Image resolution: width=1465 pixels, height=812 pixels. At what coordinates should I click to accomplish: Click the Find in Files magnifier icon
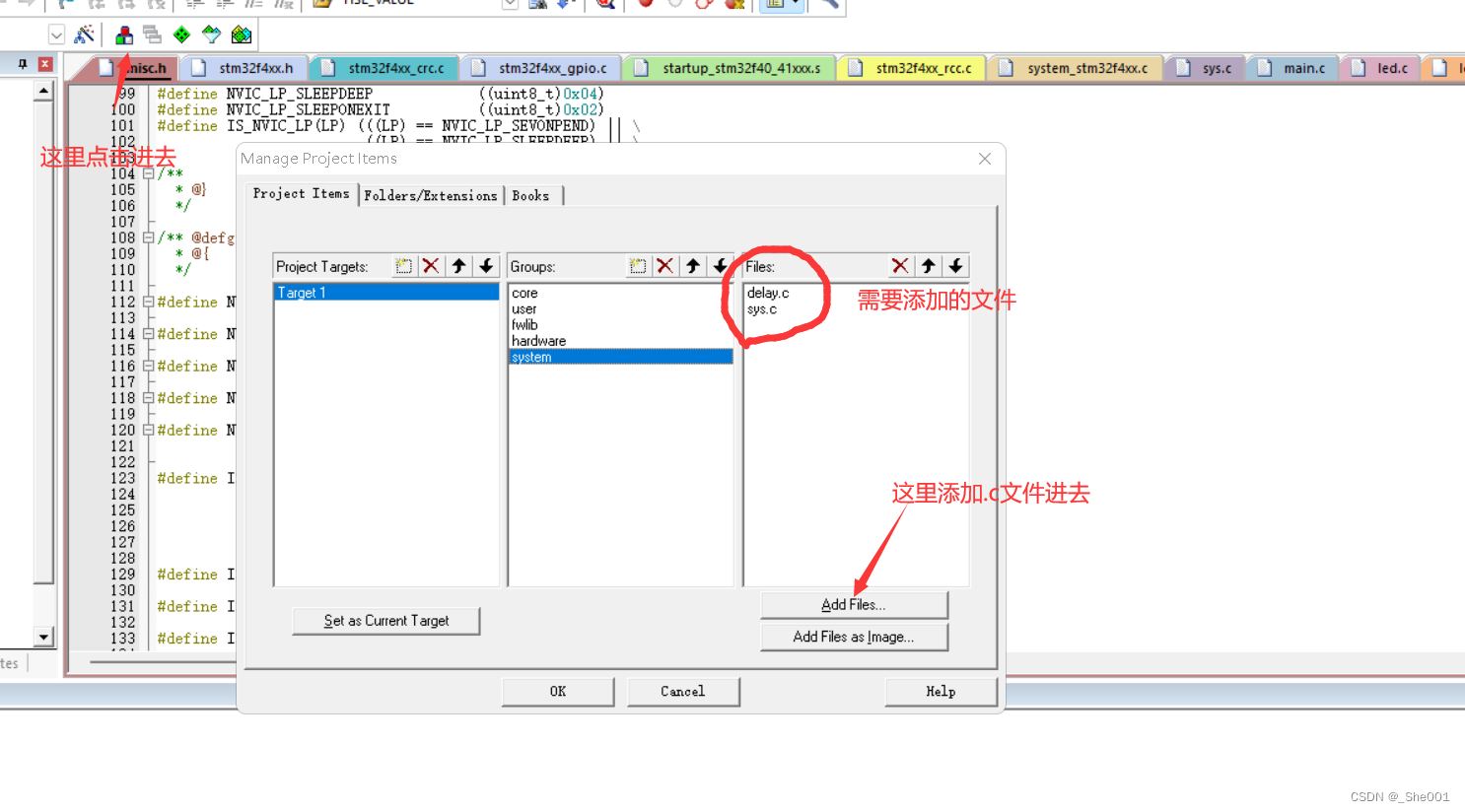click(604, 5)
